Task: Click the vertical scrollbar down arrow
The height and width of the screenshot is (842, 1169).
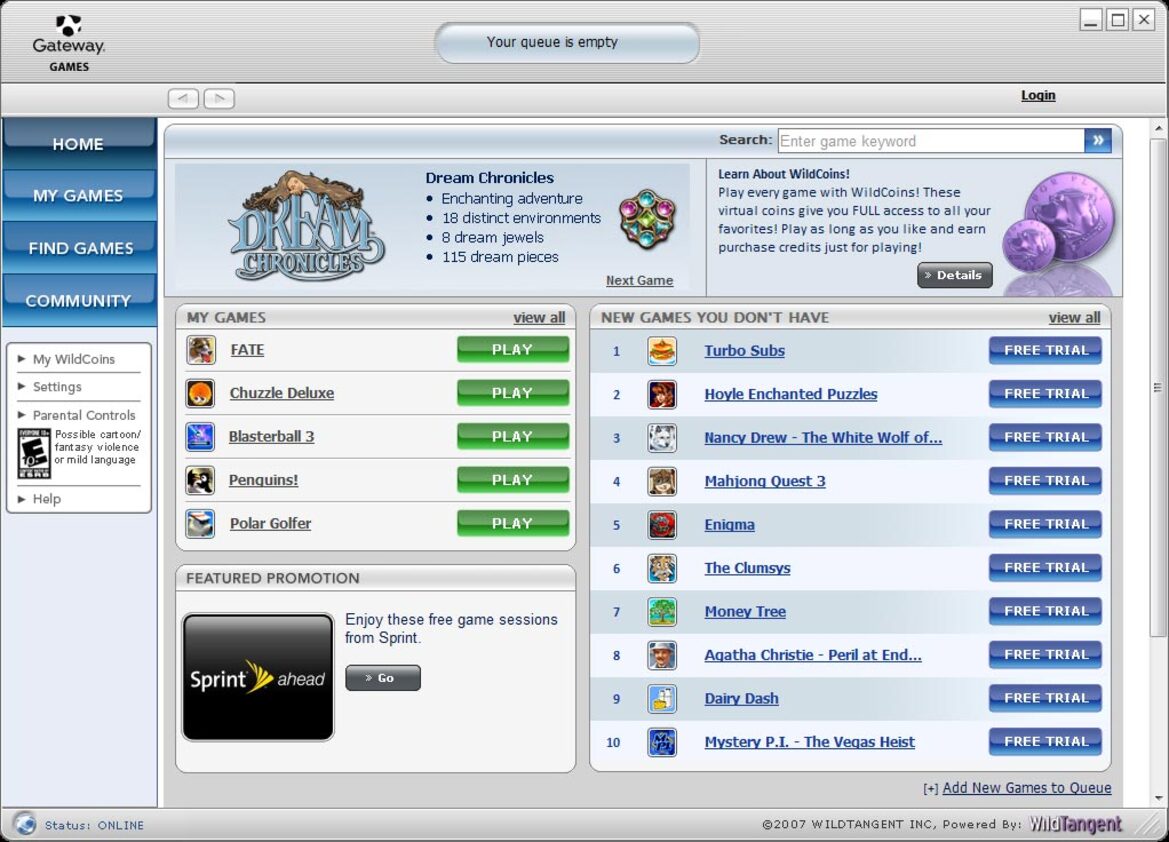Action: click(1158, 798)
